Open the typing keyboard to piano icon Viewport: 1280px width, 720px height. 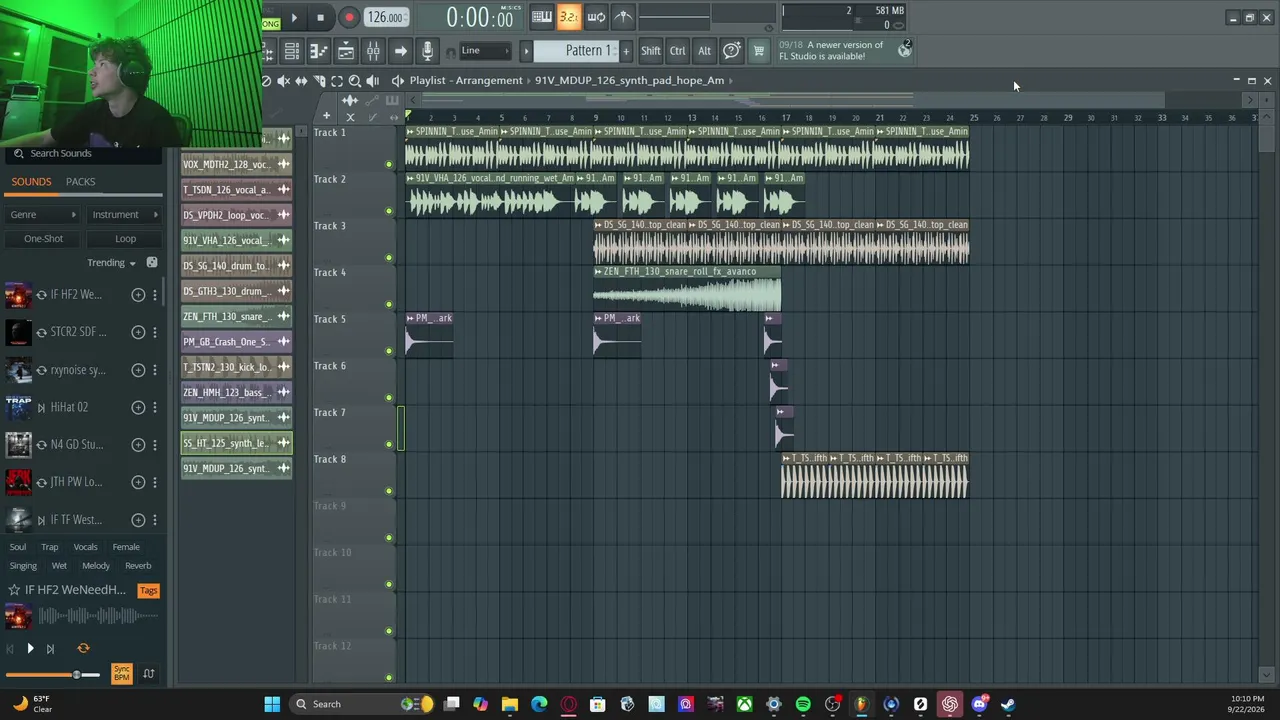(x=542, y=16)
